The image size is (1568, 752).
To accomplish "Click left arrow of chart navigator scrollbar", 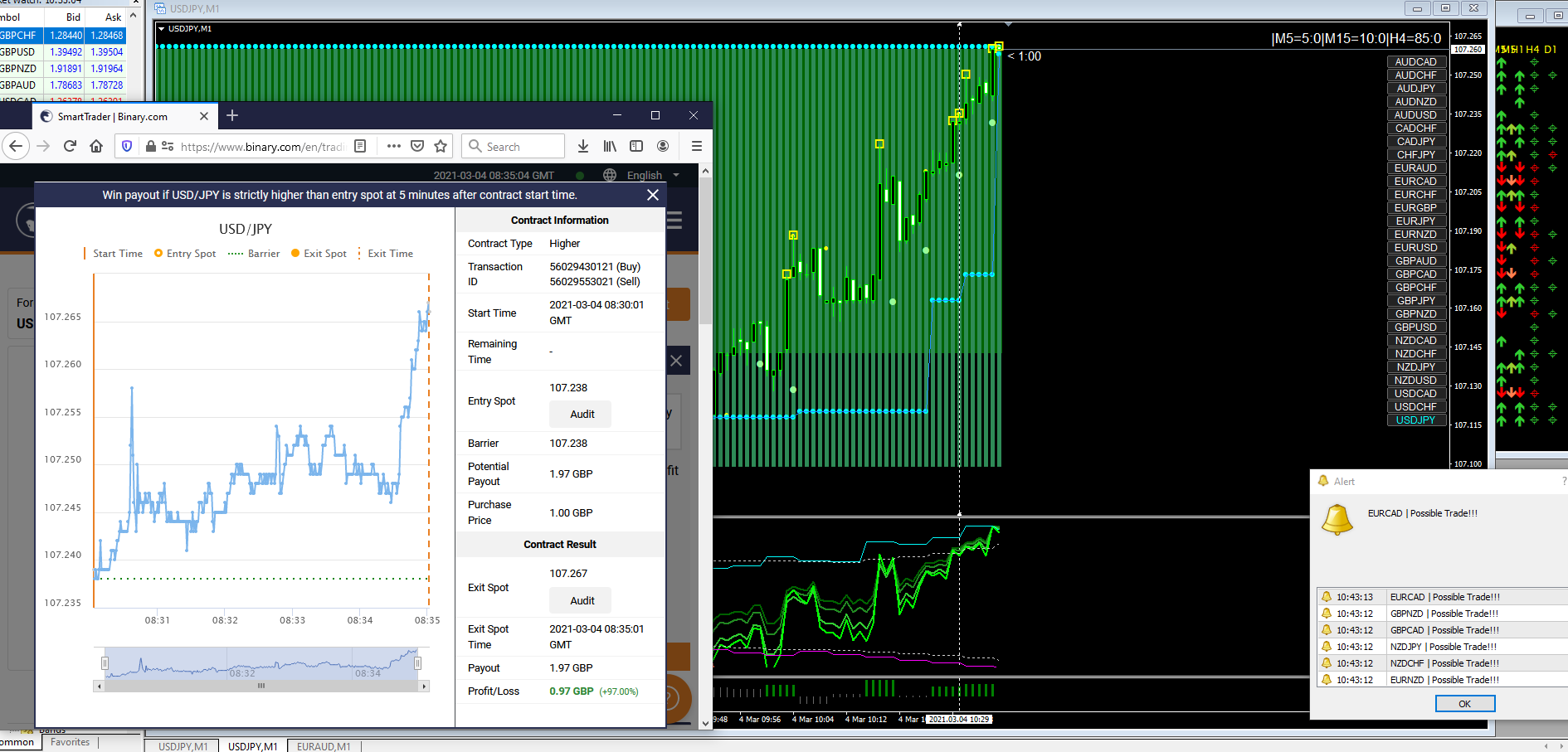I will 100,687.
